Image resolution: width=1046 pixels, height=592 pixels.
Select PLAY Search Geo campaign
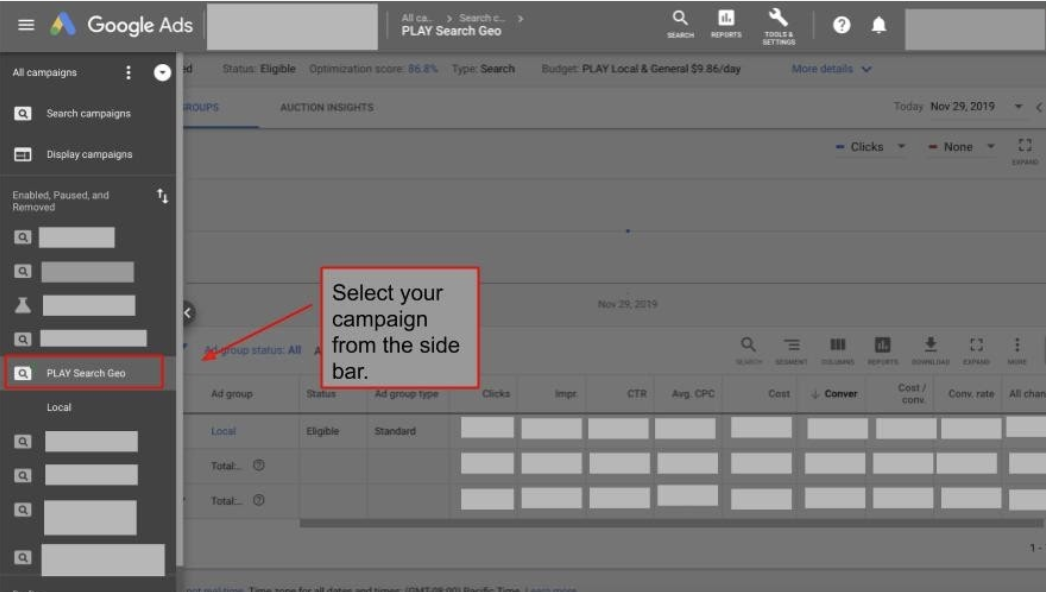pos(84,373)
